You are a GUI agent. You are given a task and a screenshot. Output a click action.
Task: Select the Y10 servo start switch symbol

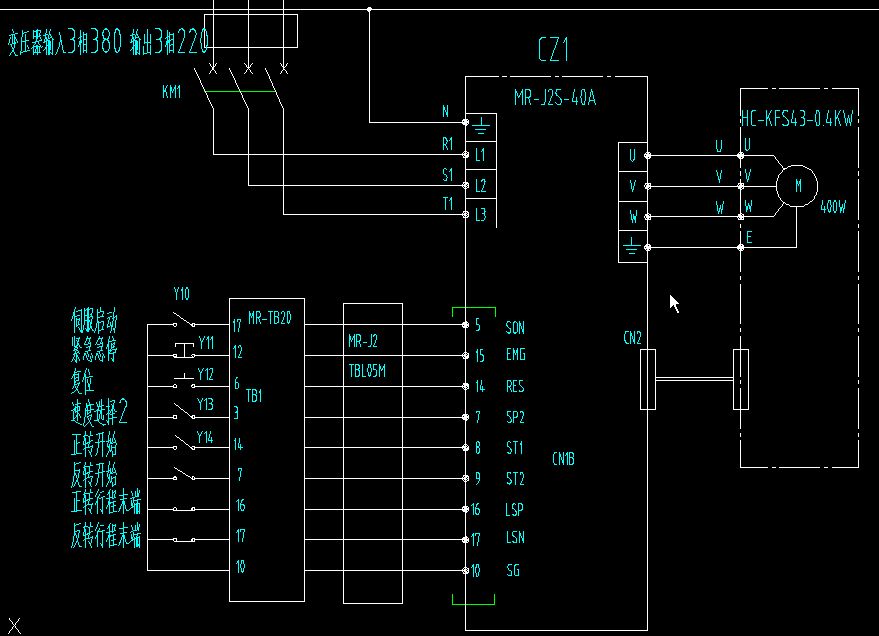(x=183, y=320)
